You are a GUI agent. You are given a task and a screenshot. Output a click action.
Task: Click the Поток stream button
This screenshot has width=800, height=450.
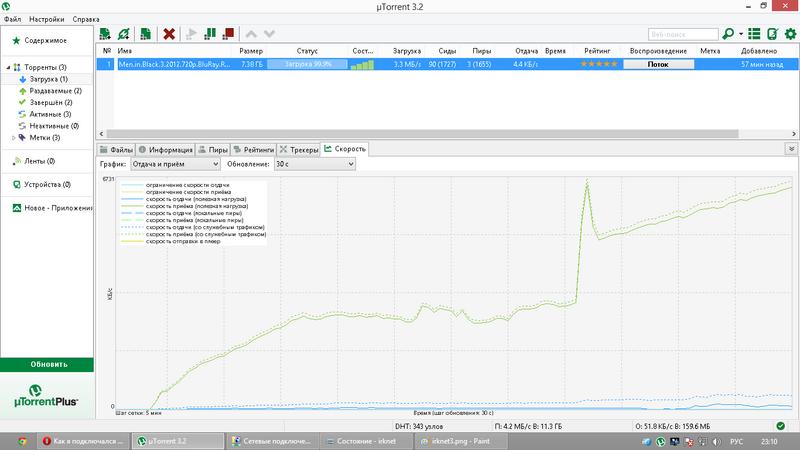point(658,64)
